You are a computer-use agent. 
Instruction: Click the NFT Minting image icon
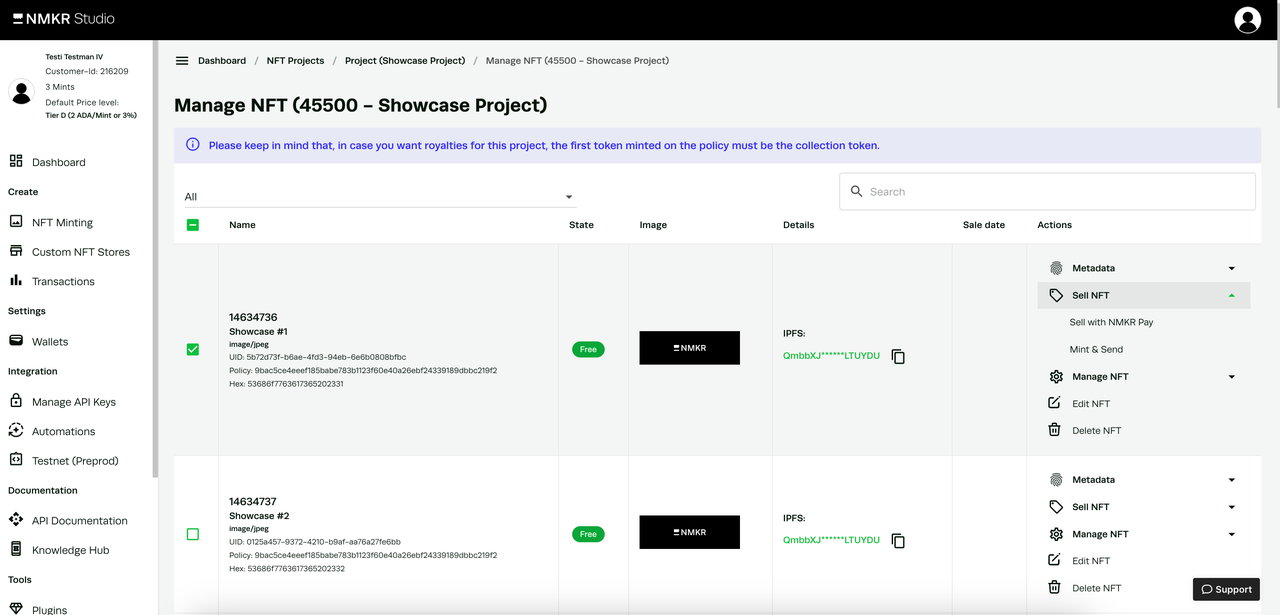coord(16,222)
